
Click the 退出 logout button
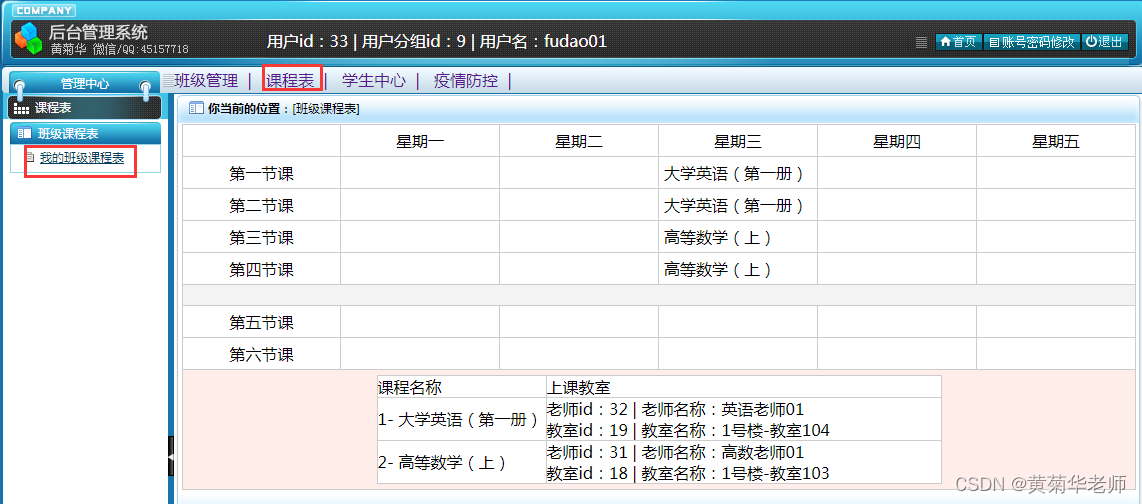pyautogui.click(x=1104, y=42)
